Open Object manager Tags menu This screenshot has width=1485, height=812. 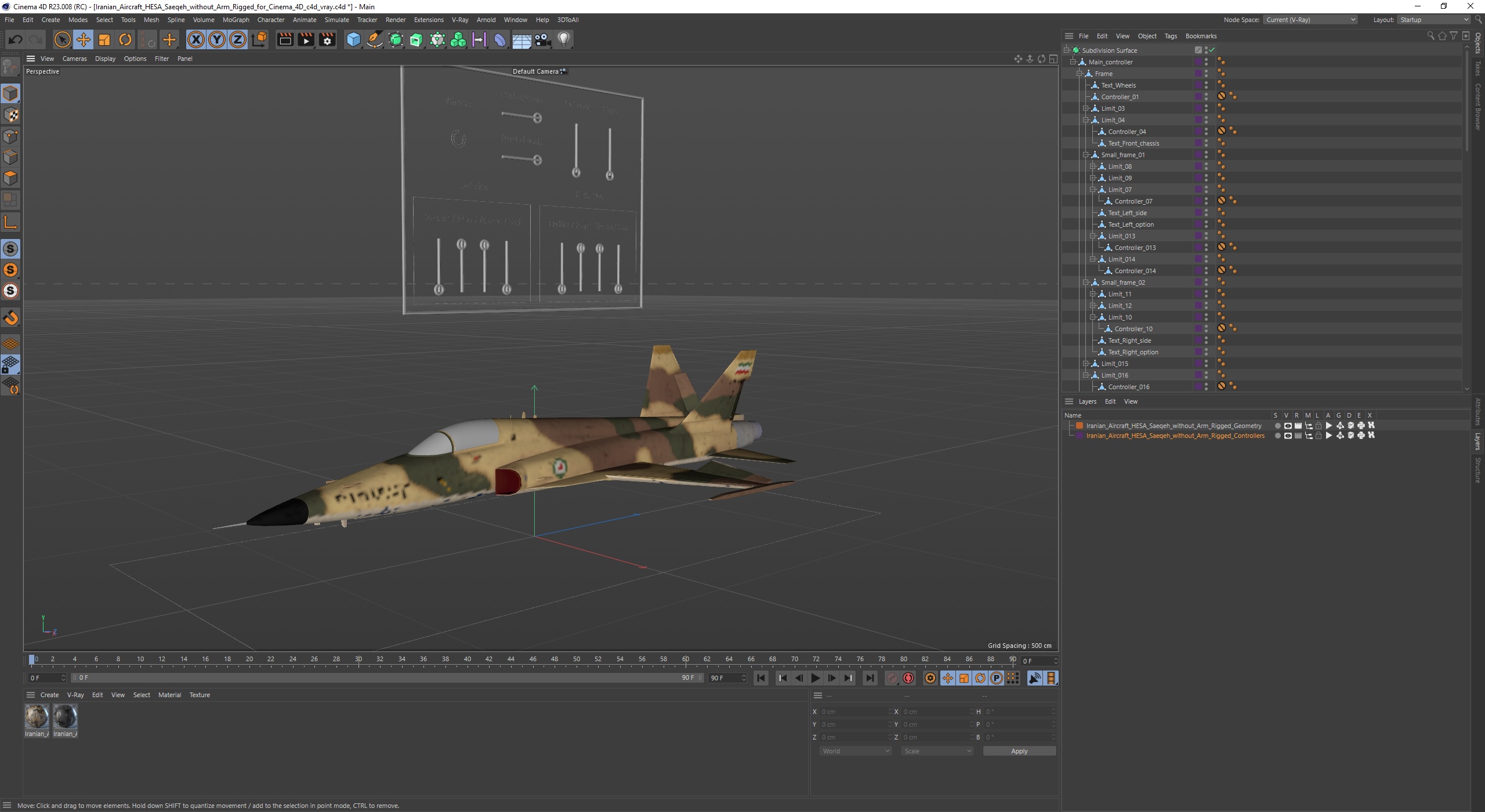(1171, 36)
